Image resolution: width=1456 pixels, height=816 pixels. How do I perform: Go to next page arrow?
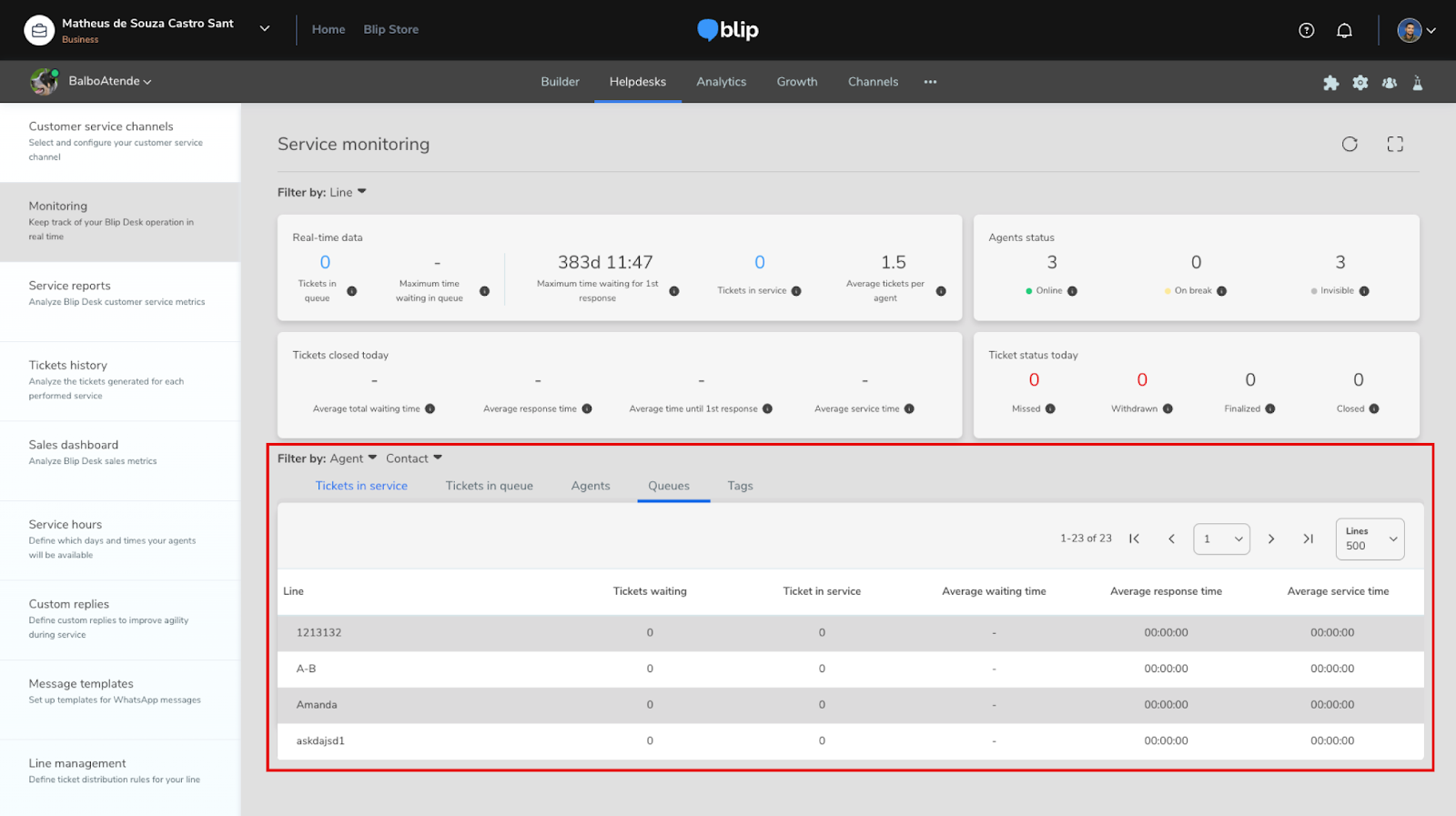point(1271,539)
